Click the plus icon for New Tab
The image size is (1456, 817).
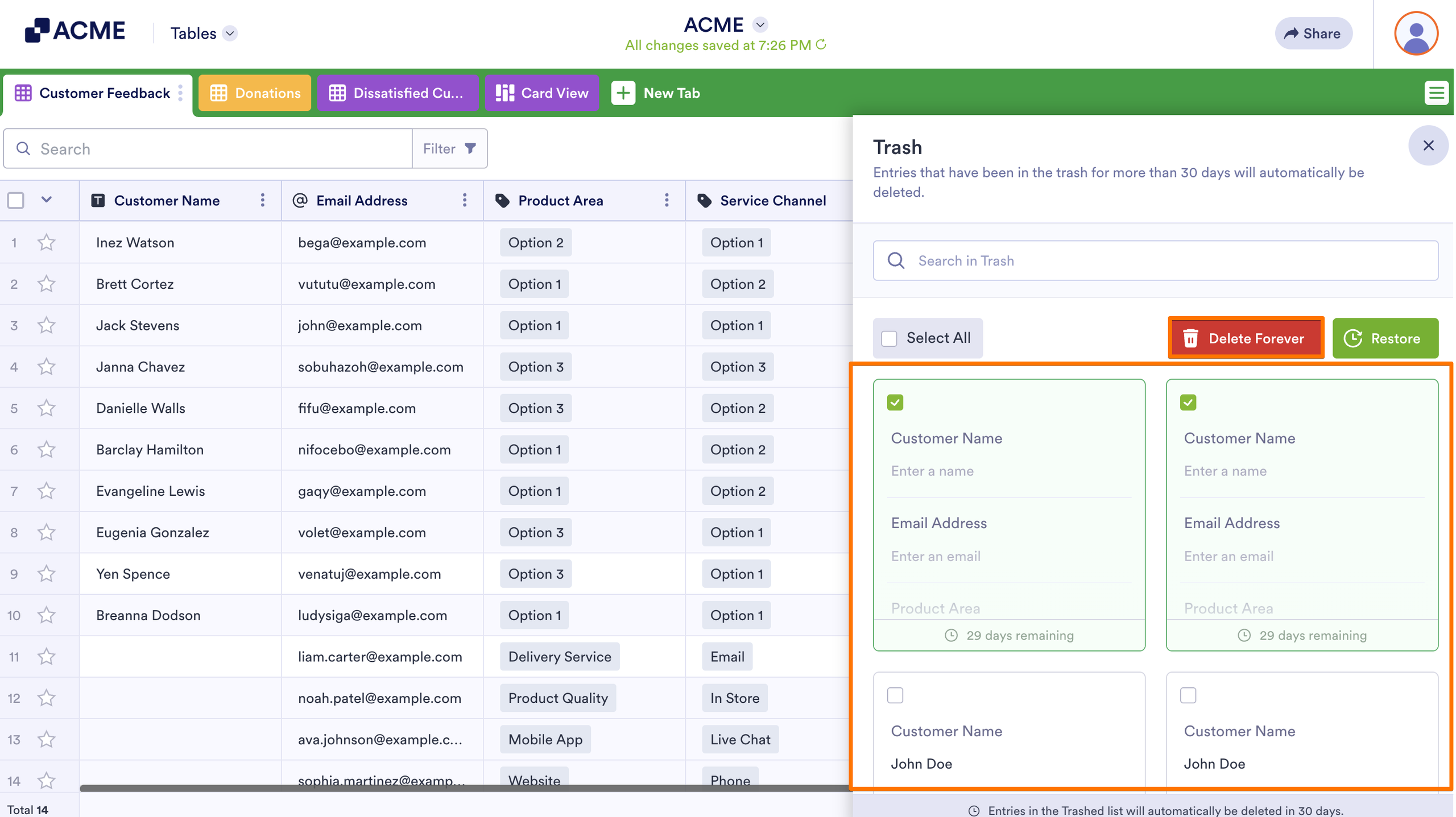tap(623, 93)
